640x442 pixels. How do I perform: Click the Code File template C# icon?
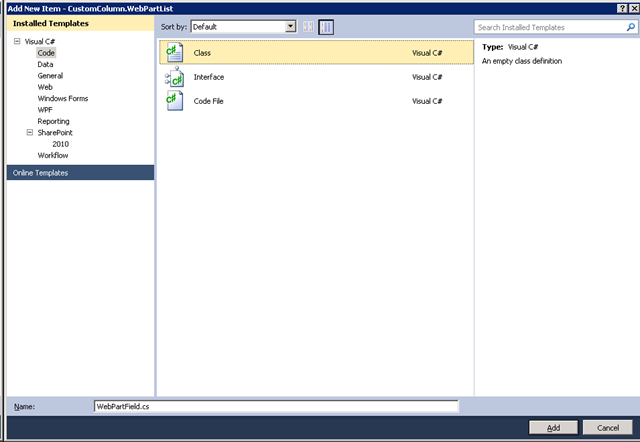pyautogui.click(x=175, y=101)
